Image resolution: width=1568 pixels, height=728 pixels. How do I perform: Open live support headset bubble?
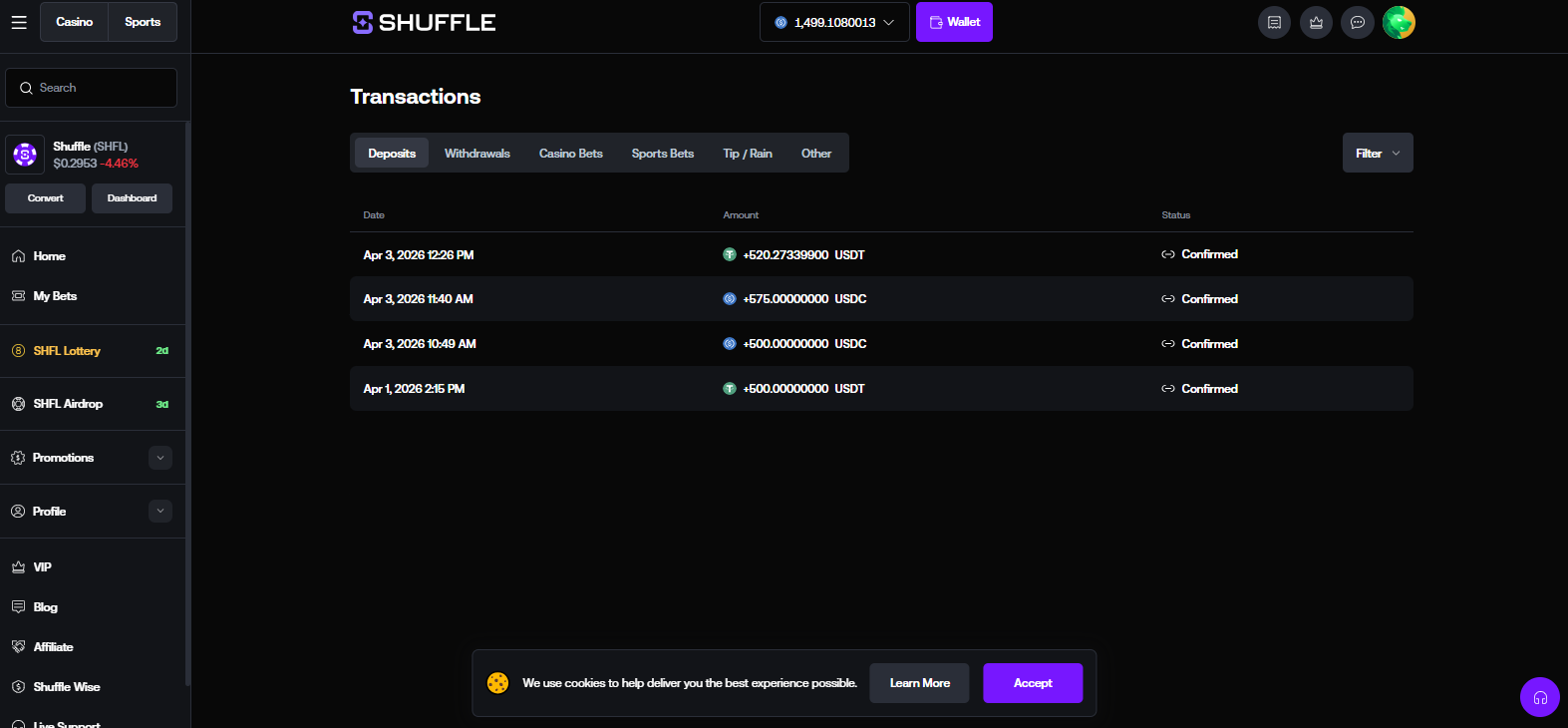(1540, 697)
